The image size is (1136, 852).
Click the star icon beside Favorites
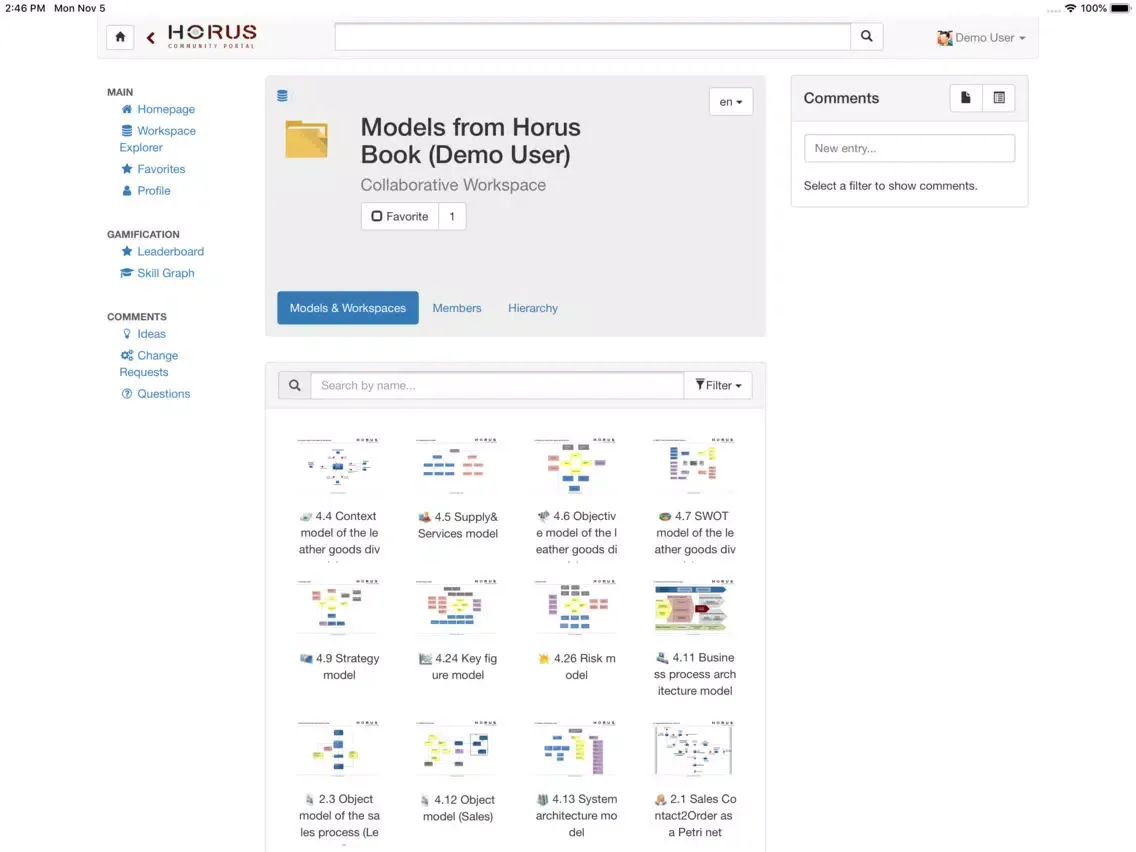(127, 169)
